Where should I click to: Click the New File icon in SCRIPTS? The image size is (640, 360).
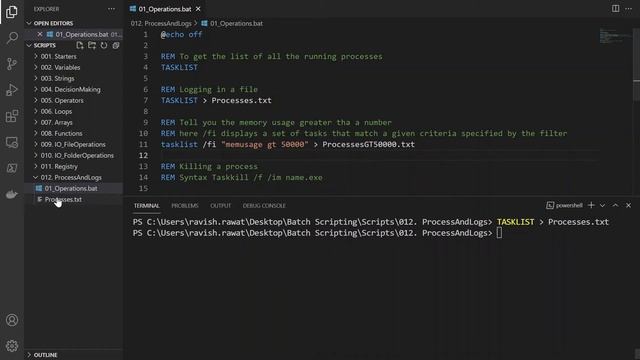80,45
